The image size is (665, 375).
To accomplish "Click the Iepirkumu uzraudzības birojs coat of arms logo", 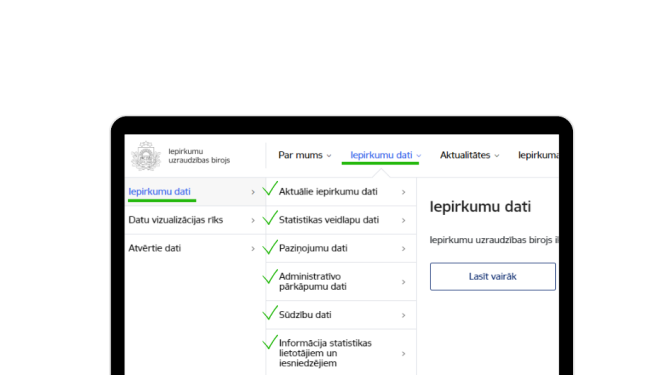I will [x=146, y=156].
